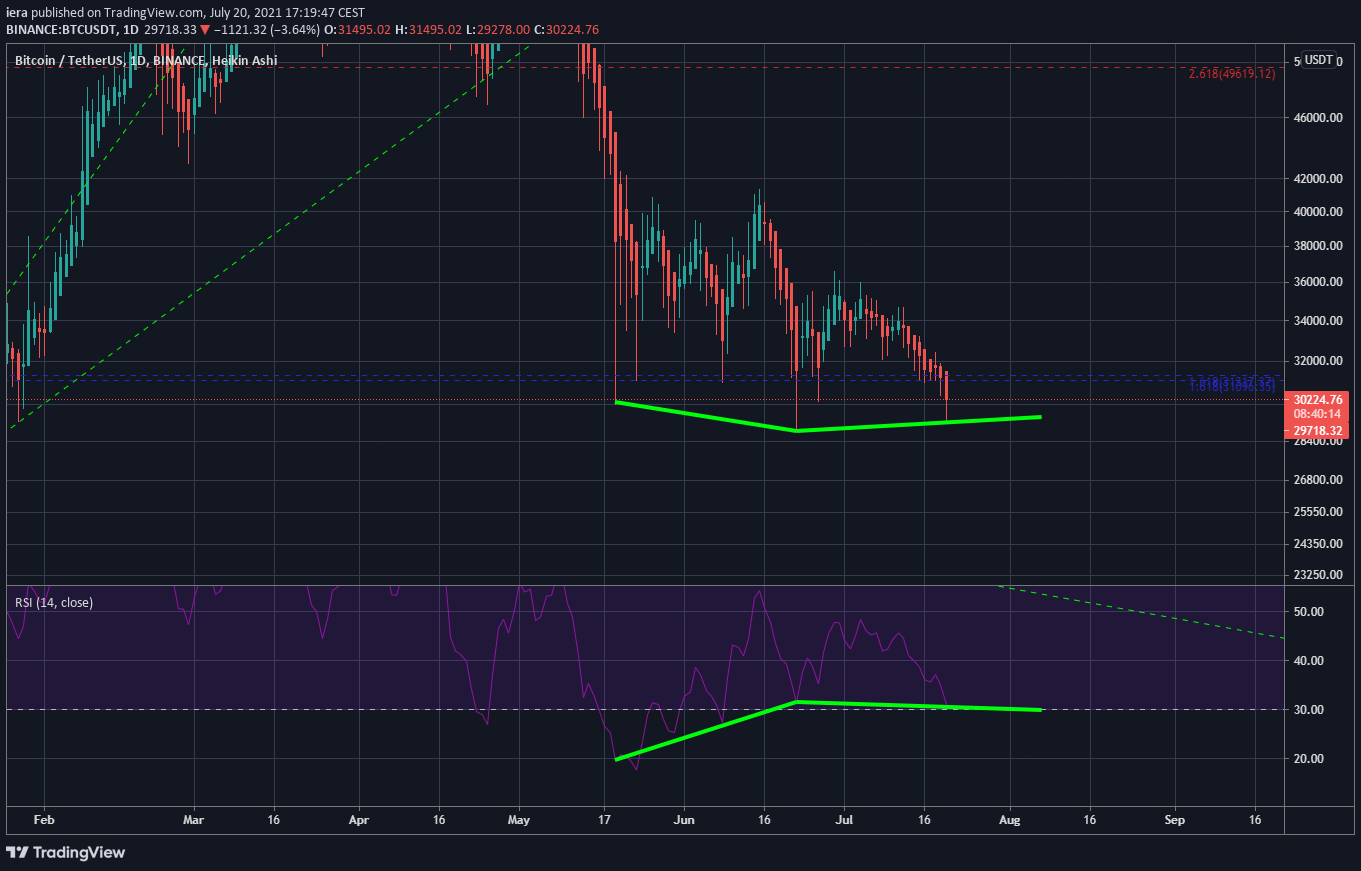Viewport: 1361px width, 871px height.
Task: Select the dashed green line in RSI pane
Action: coord(1141,611)
